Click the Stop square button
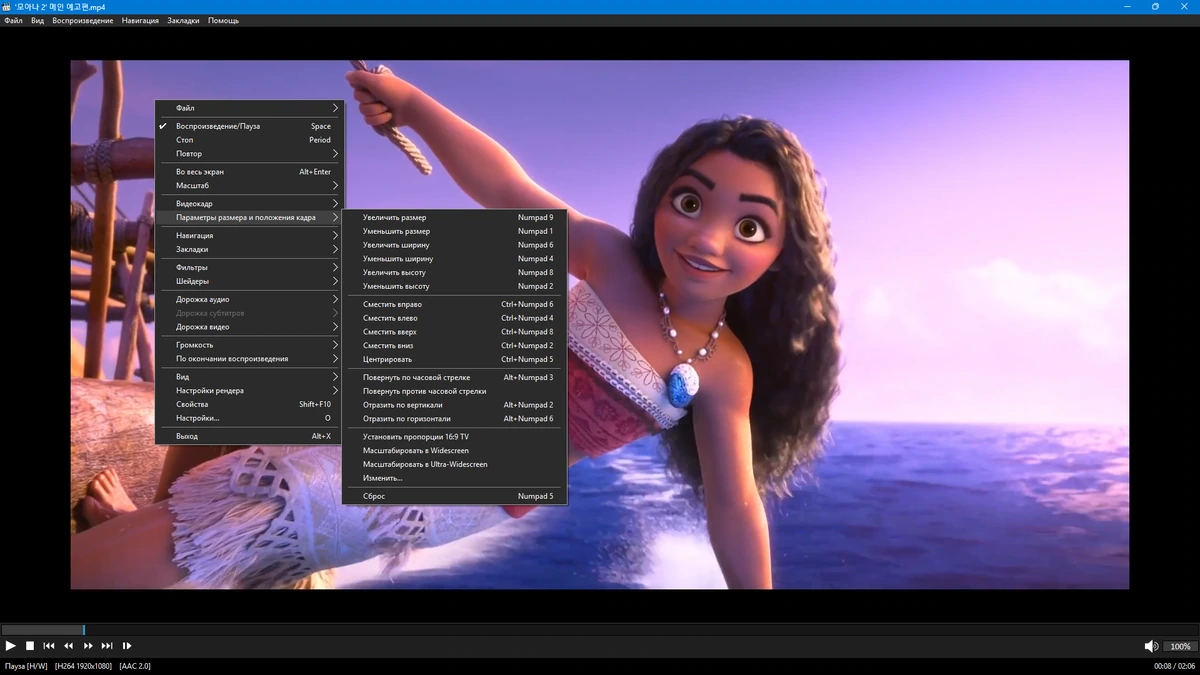The width and height of the screenshot is (1200, 675). (x=30, y=646)
